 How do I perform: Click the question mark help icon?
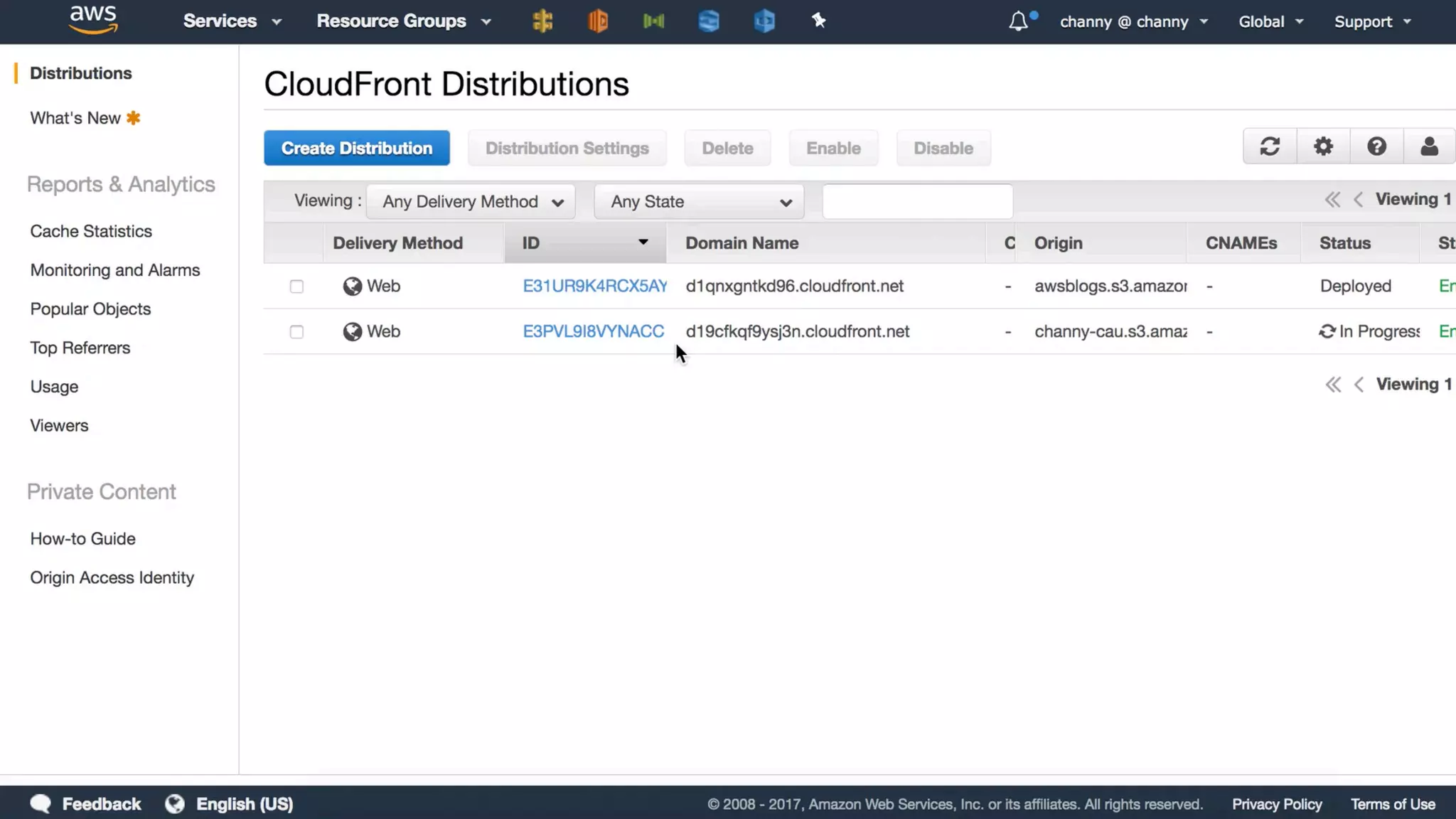click(1376, 147)
